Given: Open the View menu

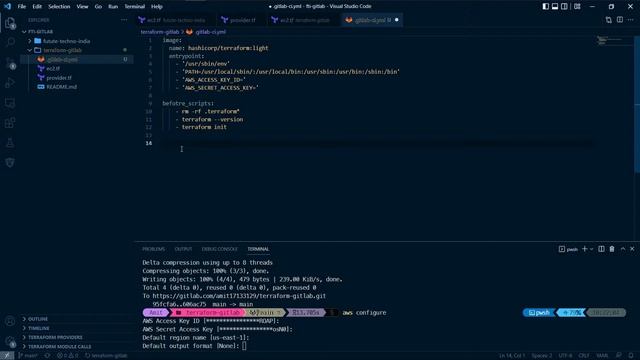Looking at the screenshot, I should pos(82,7).
